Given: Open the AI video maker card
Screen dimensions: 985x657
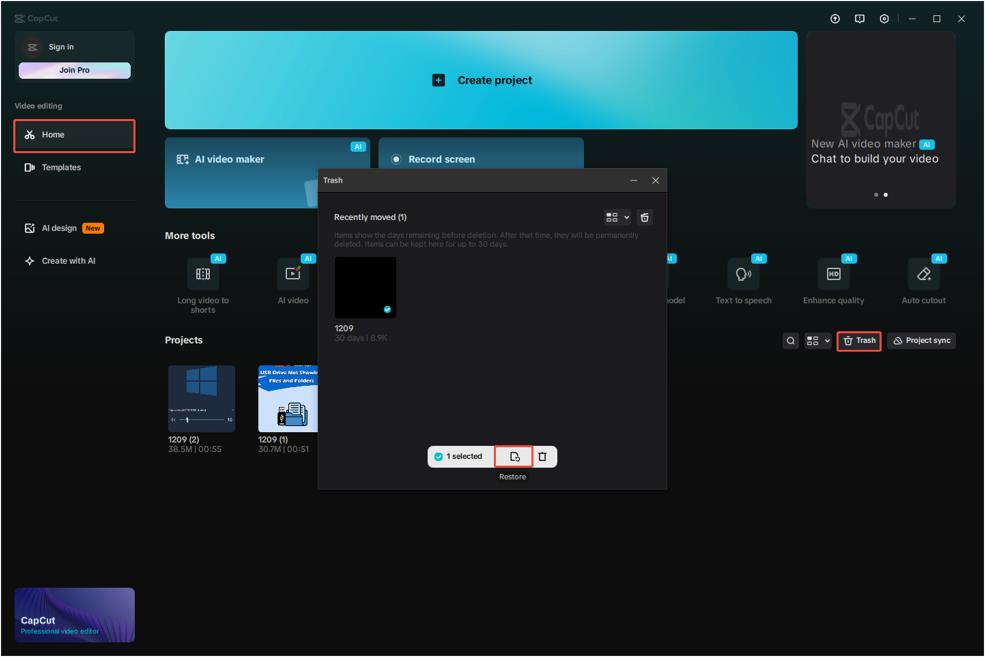Looking at the screenshot, I should 267,173.
